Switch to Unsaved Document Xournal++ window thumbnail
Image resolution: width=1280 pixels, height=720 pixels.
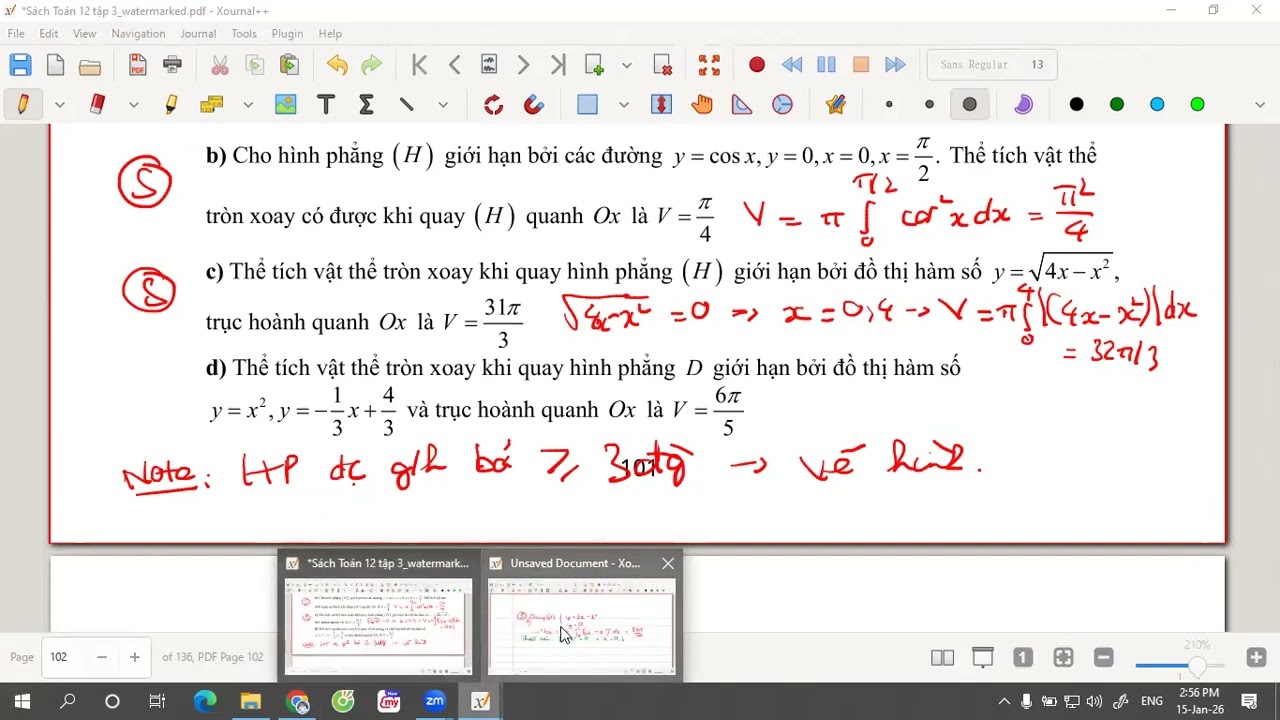point(581,614)
